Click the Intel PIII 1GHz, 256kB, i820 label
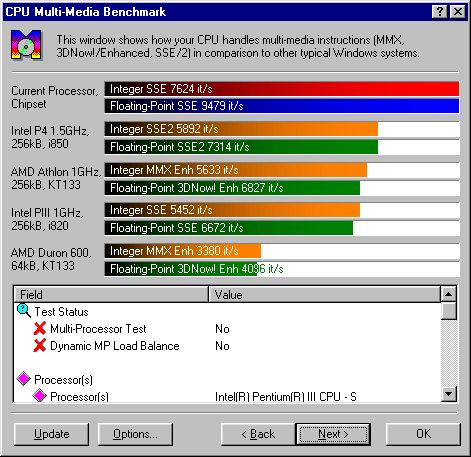The image size is (471, 457). pyautogui.click(x=47, y=219)
